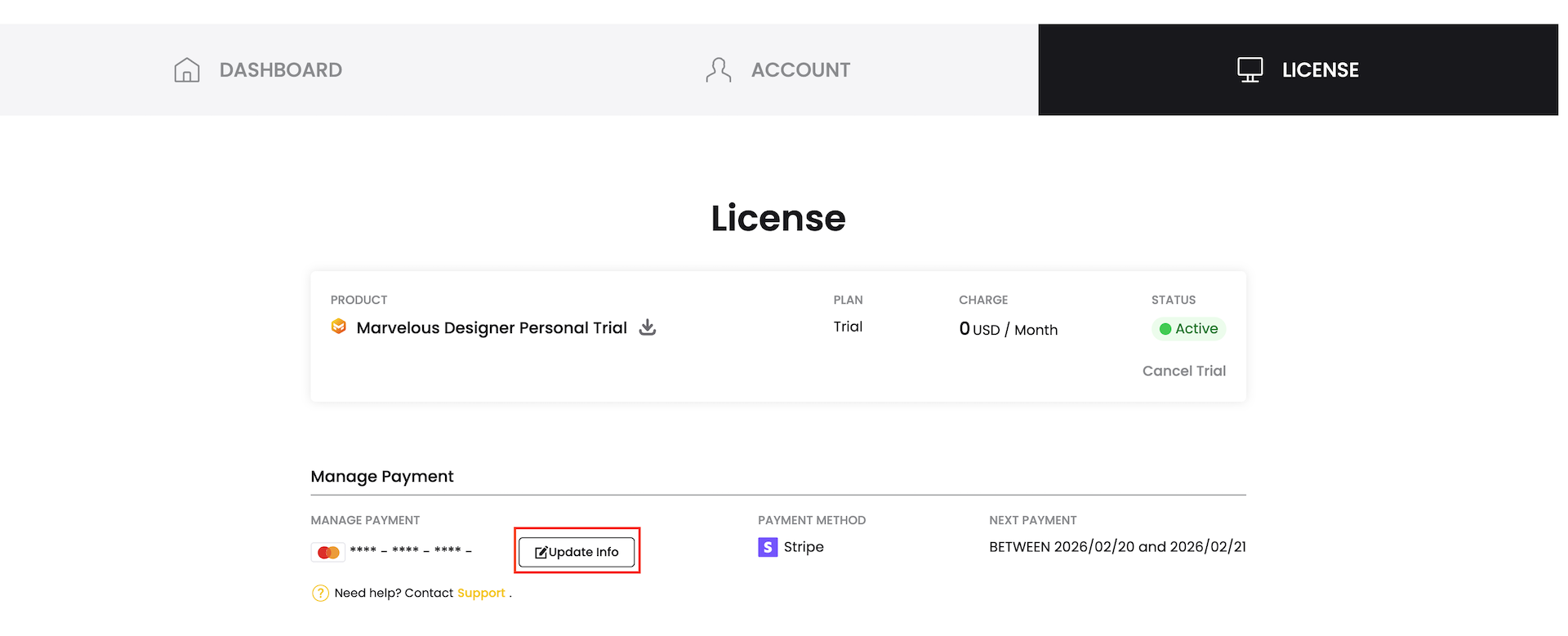Click the 'CHARGE' column label
Viewport: 1568px width, 636px height.
pyautogui.click(x=983, y=300)
